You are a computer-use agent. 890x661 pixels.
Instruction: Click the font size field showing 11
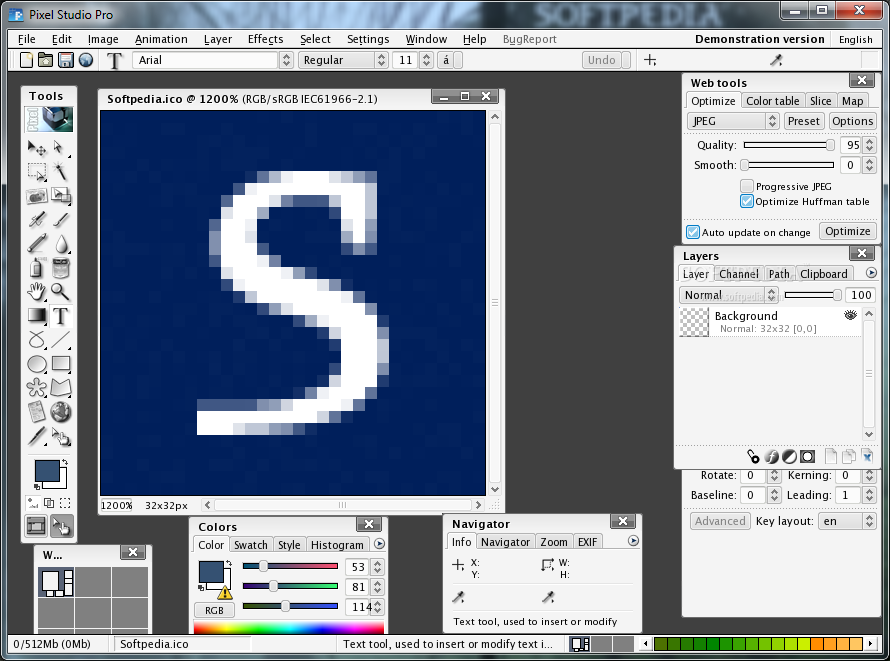[406, 60]
